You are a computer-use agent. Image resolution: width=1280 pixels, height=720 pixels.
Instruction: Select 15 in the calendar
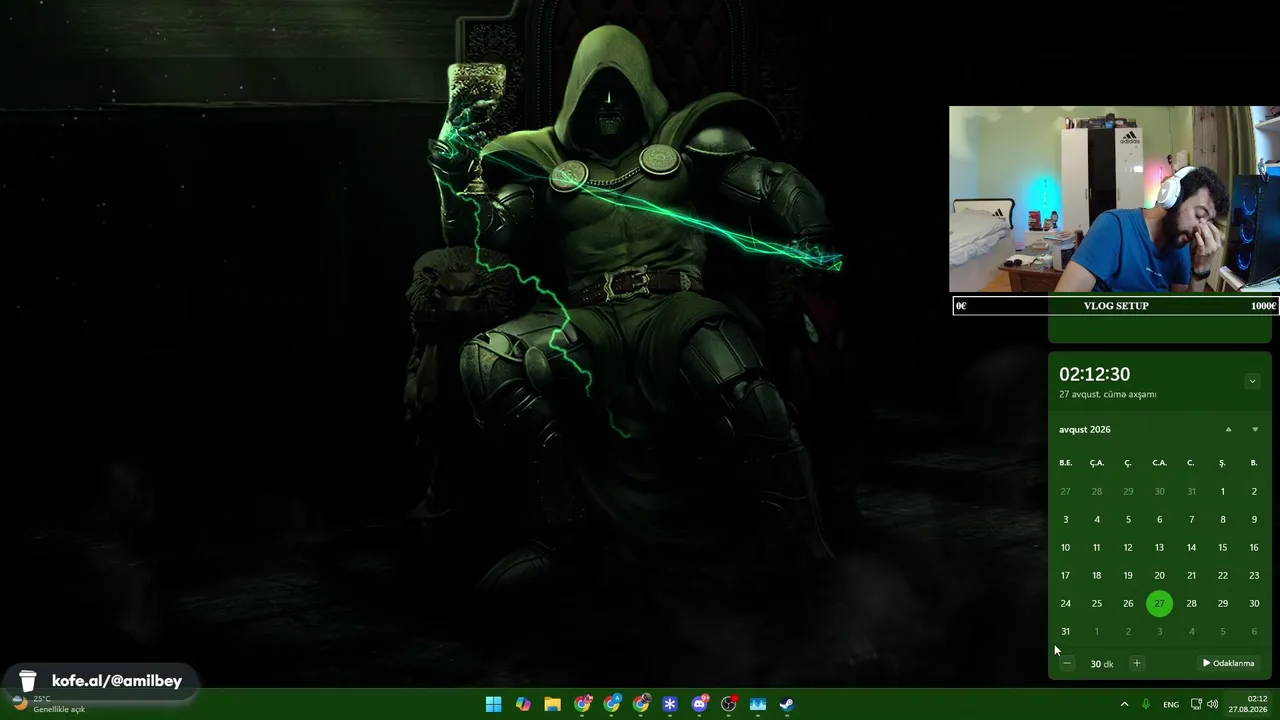pyautogui.click(x=1222, y=547)
